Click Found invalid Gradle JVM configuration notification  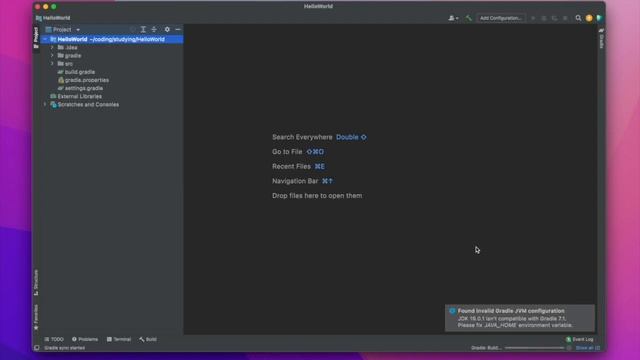[x=520, y=318]
